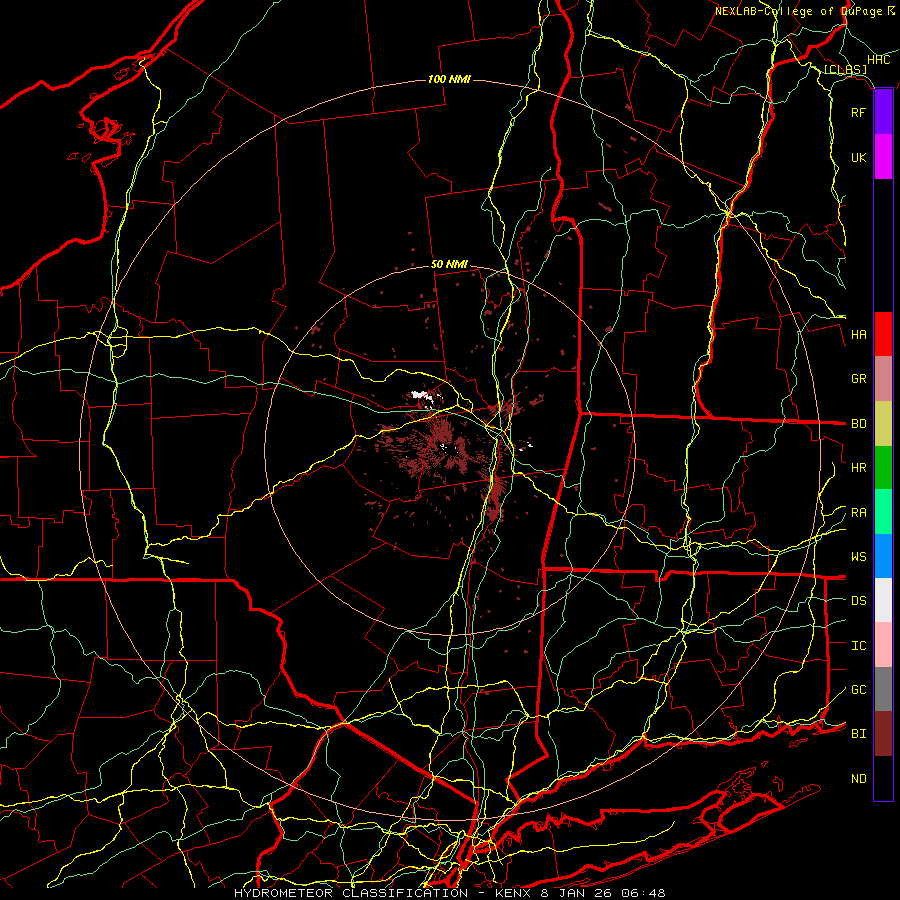Select the yellow BD legend swatch
Viewport: 900px width, 900px height.
coord(883,424)
